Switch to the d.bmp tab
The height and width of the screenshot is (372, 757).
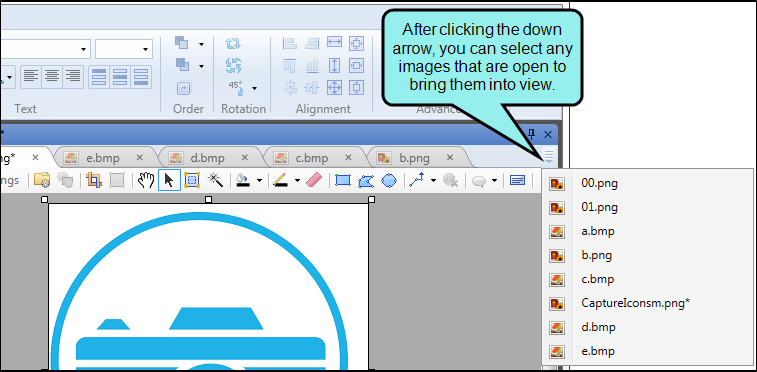[x=207, y=158]
